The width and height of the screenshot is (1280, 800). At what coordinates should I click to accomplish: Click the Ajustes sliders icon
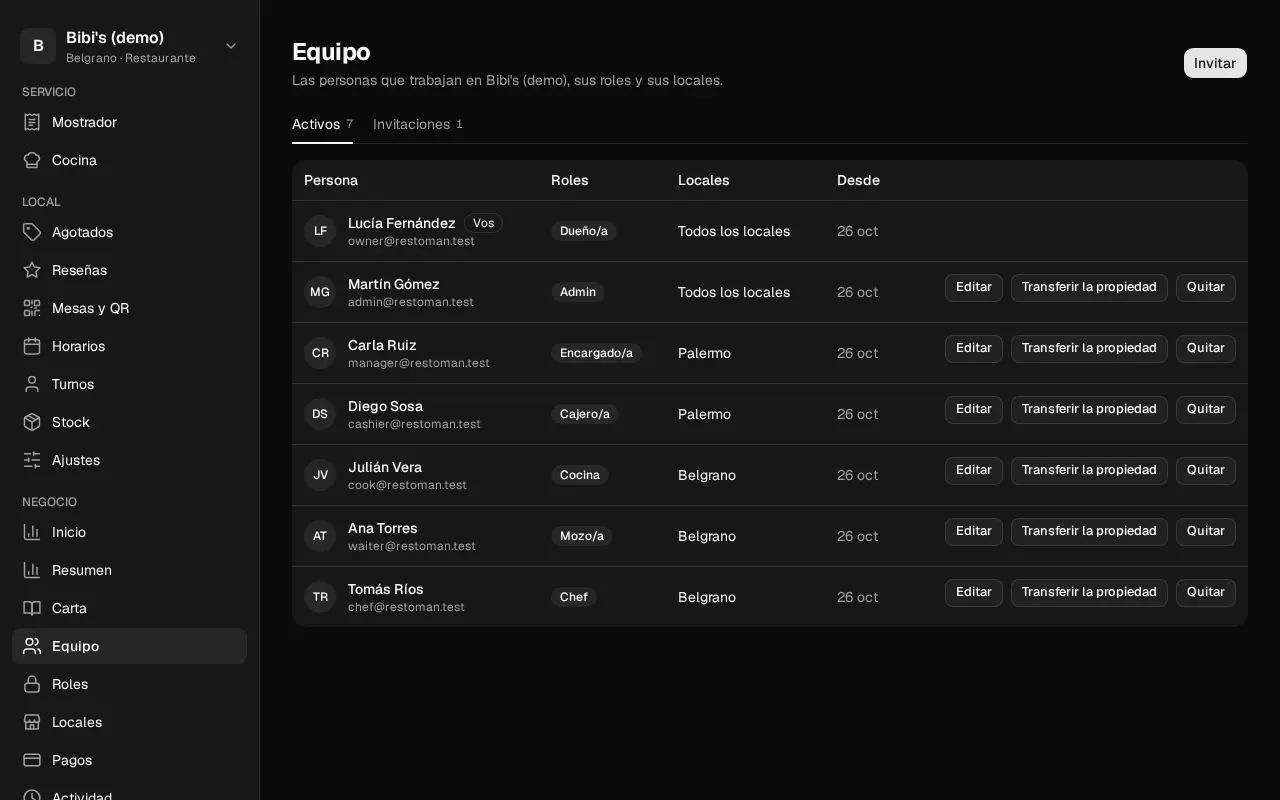32,460
